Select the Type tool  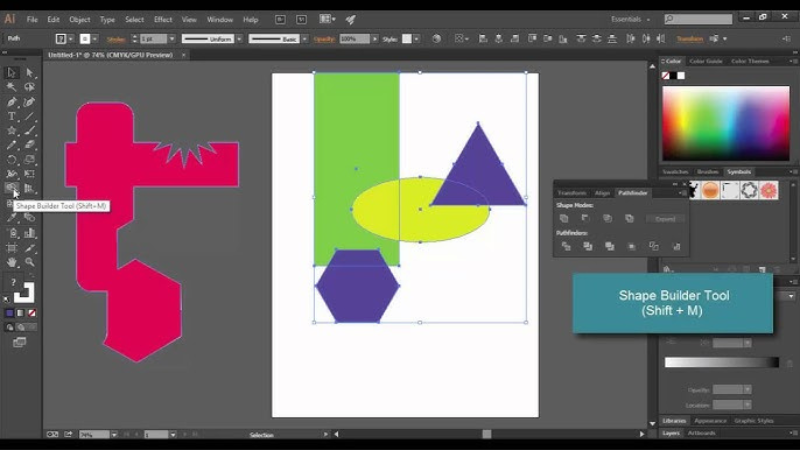point(11,116)
